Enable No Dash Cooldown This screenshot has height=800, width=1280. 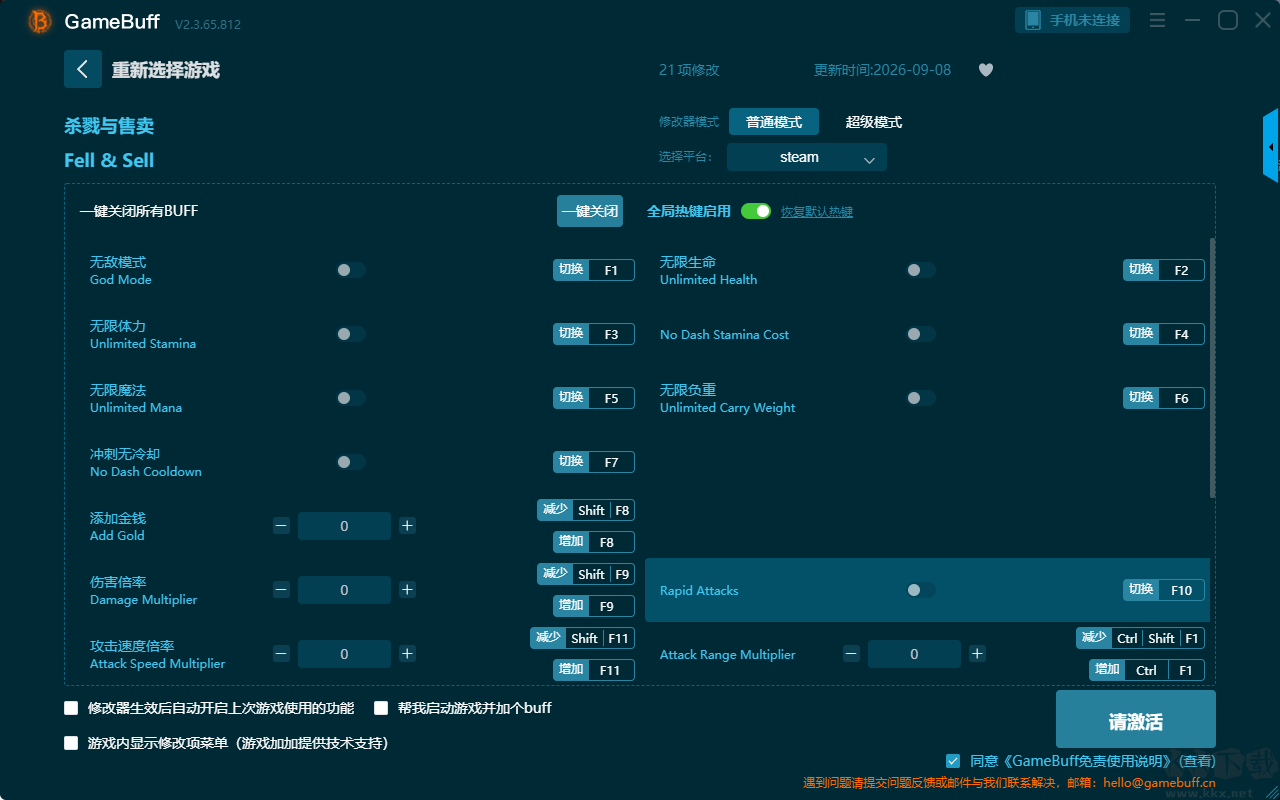pyautogui.click(x=351, y=462)
